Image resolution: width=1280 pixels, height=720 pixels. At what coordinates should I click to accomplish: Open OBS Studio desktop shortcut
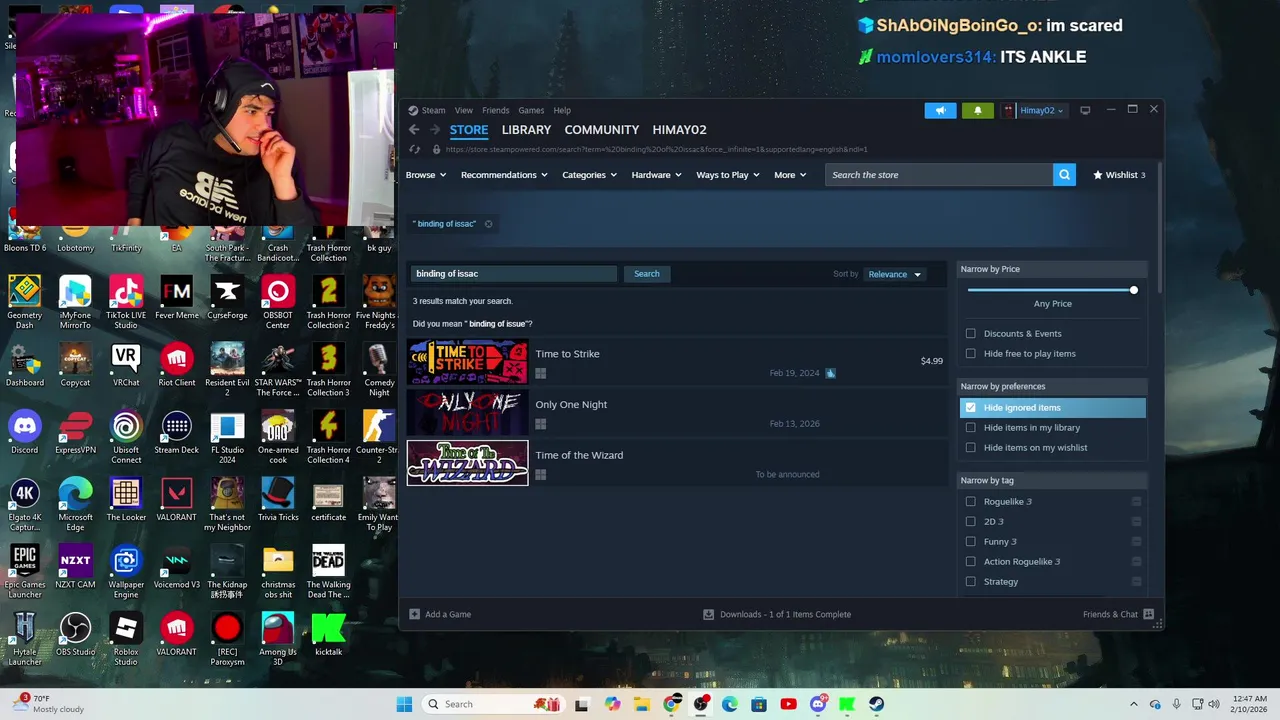75,635
